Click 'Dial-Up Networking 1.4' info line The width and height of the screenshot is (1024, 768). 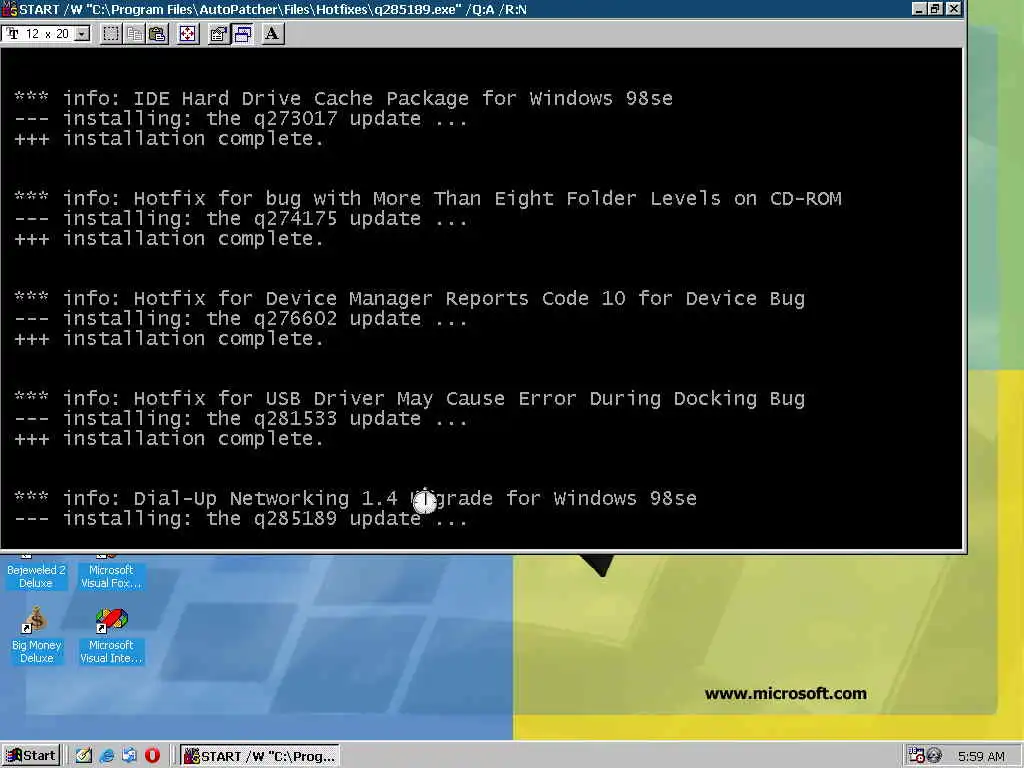coord(355,498)
